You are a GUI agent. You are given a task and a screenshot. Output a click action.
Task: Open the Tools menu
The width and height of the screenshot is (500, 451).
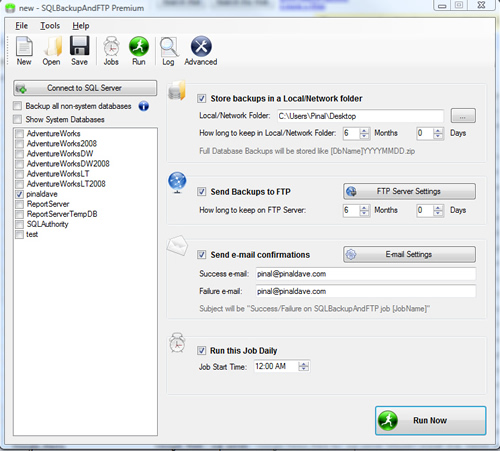(50, 26)
